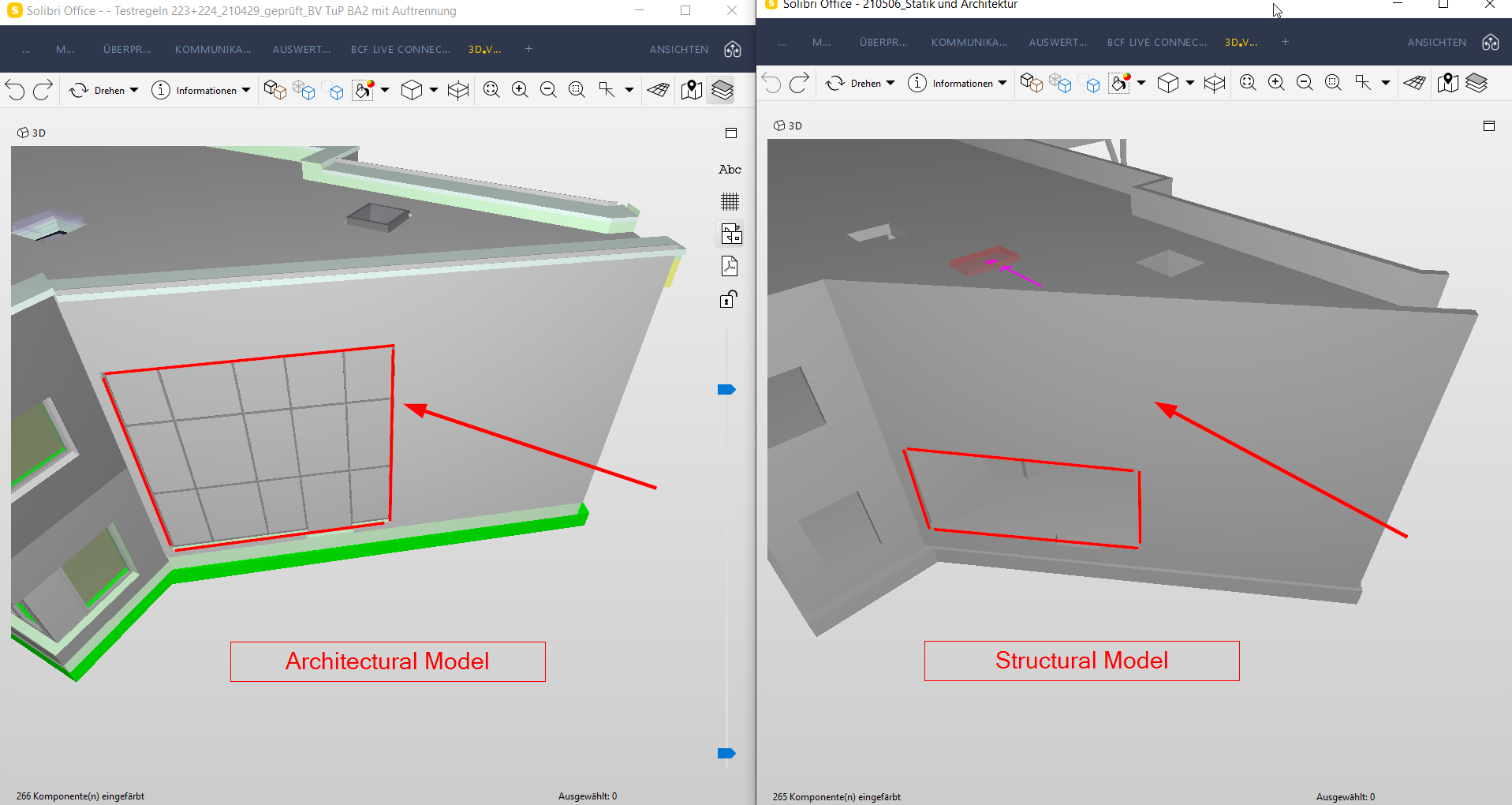The image size is (1512, 805).
Task: Zoom in with plus magnifier, left window
Action: tap(520, 90)
